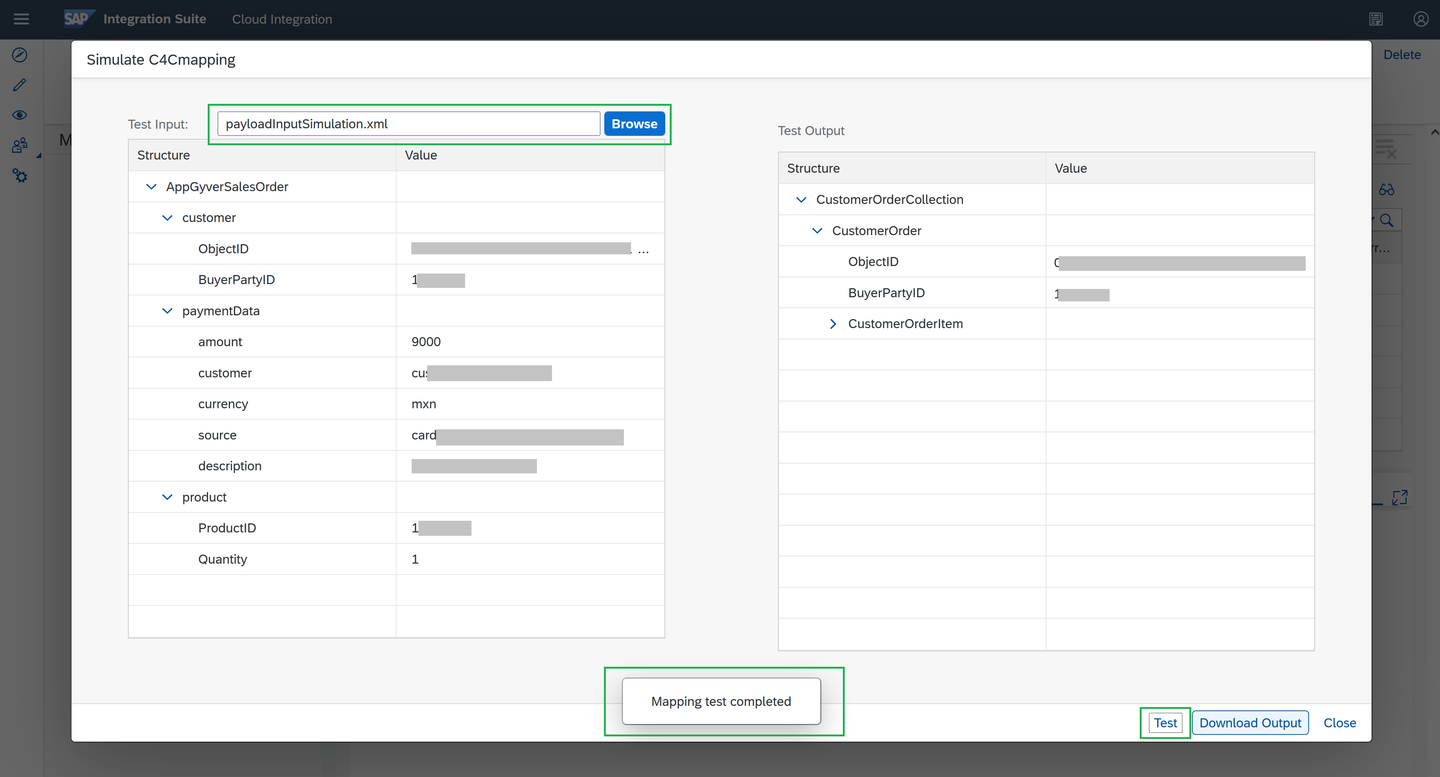Click the Test Input file name field
1440x777 pixels.
click(x=409, y=124)
